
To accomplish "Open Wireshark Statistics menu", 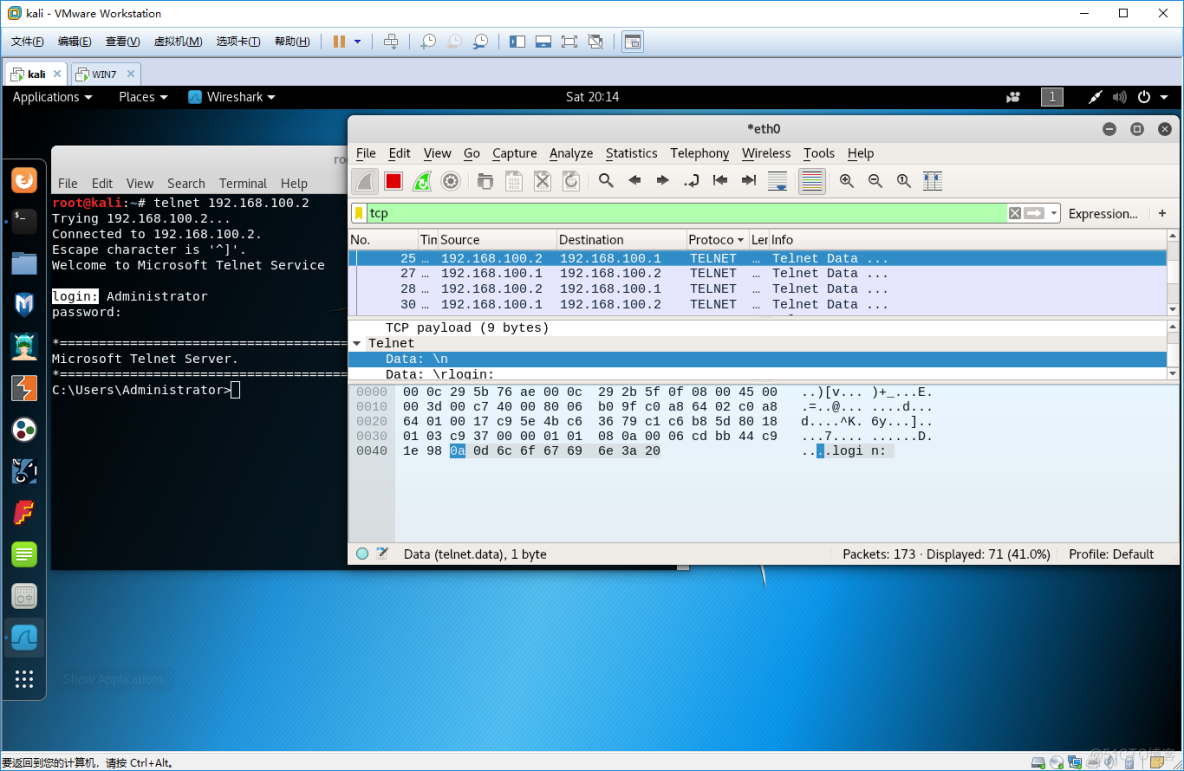I will pyautogui.click(x=631, y=153).
